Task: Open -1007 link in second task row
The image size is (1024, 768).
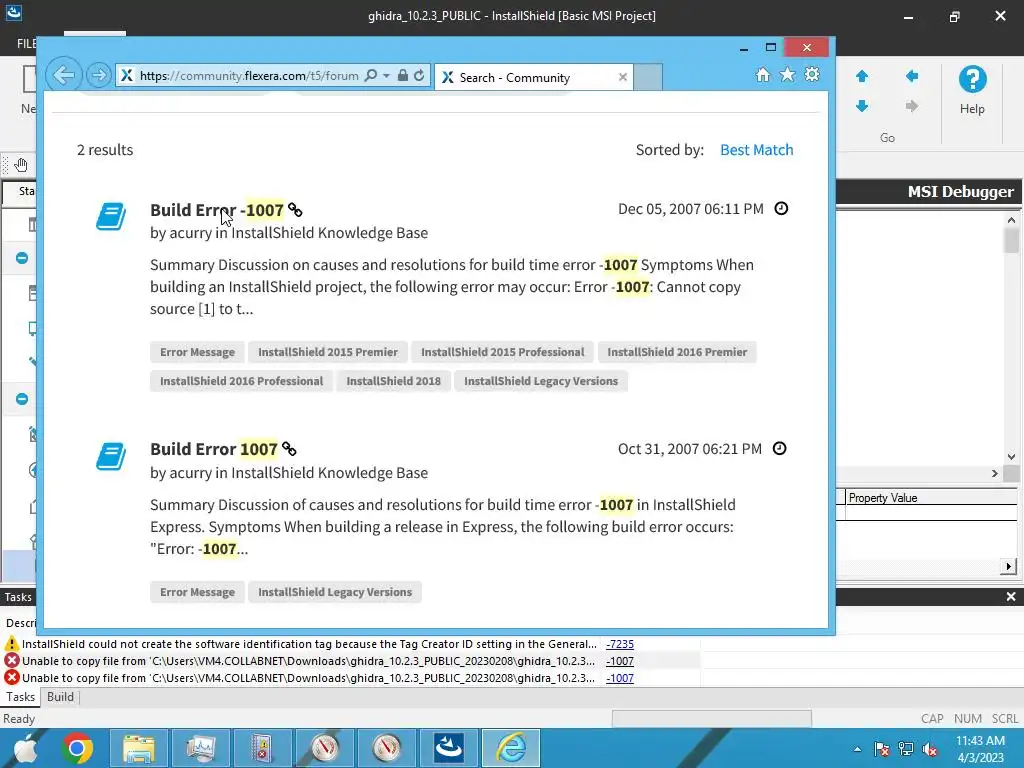Action: pyautogui.click(x=619, y=661)
